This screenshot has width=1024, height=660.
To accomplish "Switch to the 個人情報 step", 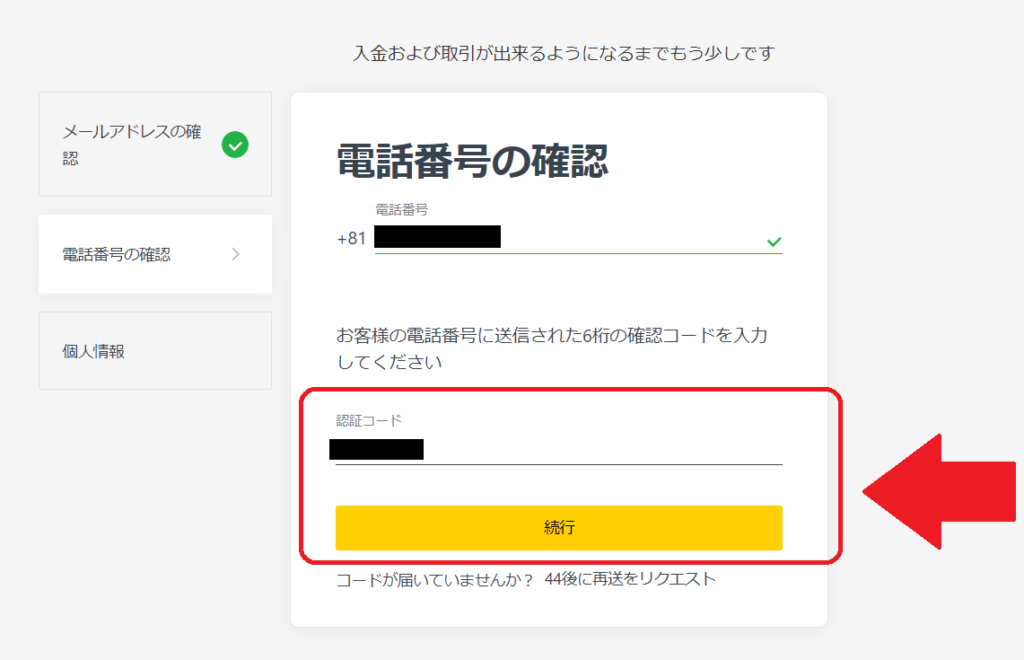I will click(x=154, y=350).
